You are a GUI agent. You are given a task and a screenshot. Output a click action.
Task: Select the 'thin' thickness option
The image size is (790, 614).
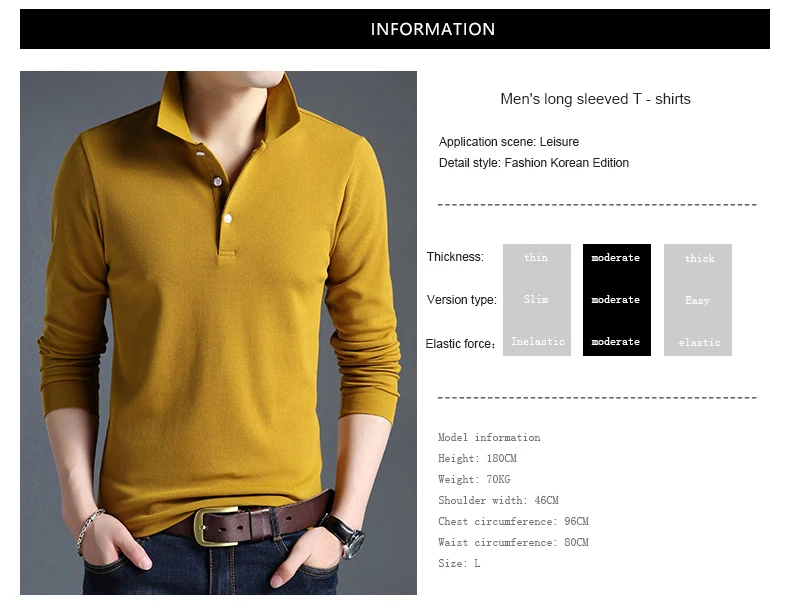pos(536,257)
